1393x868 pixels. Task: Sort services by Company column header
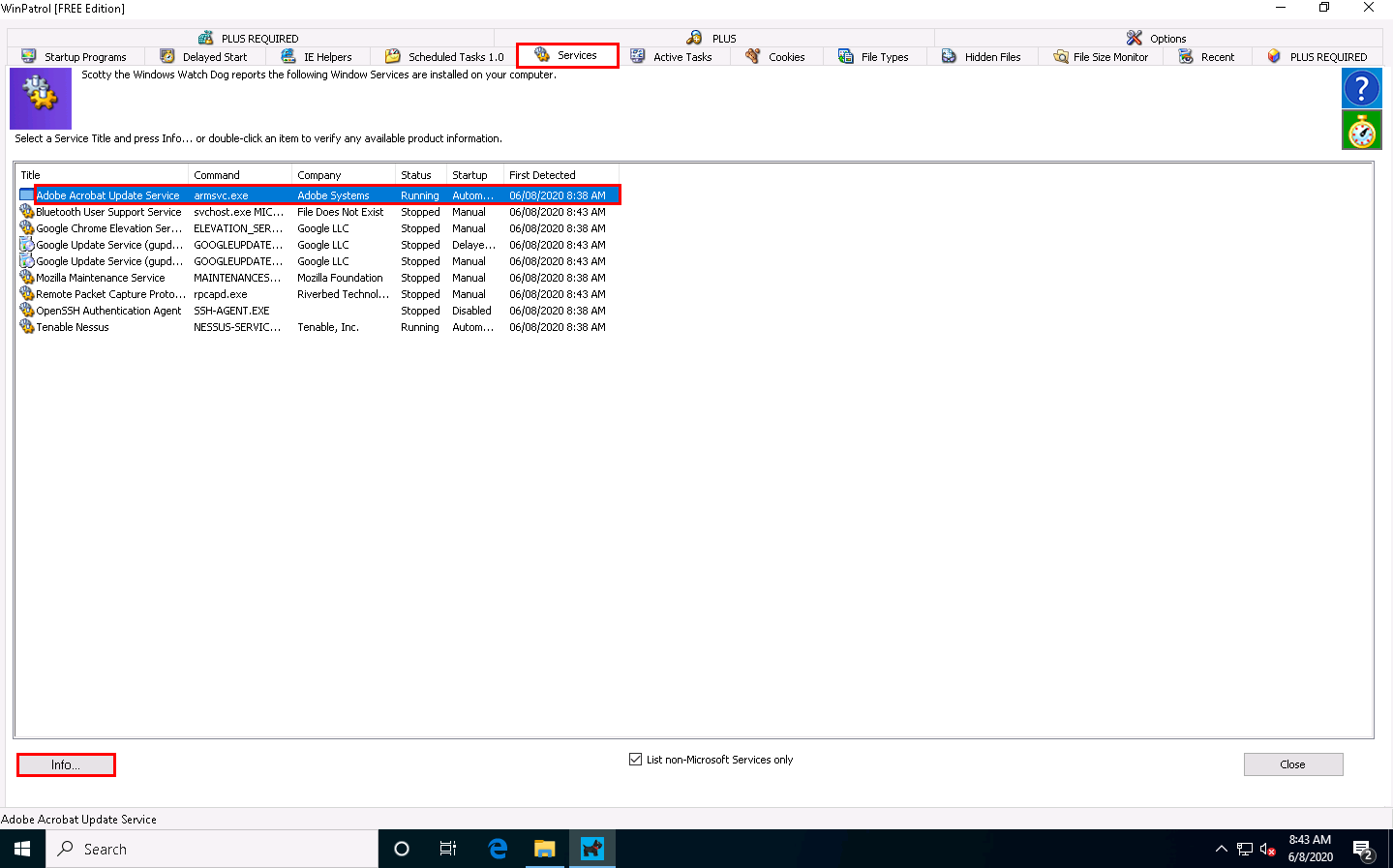click(x=344, y=175)
